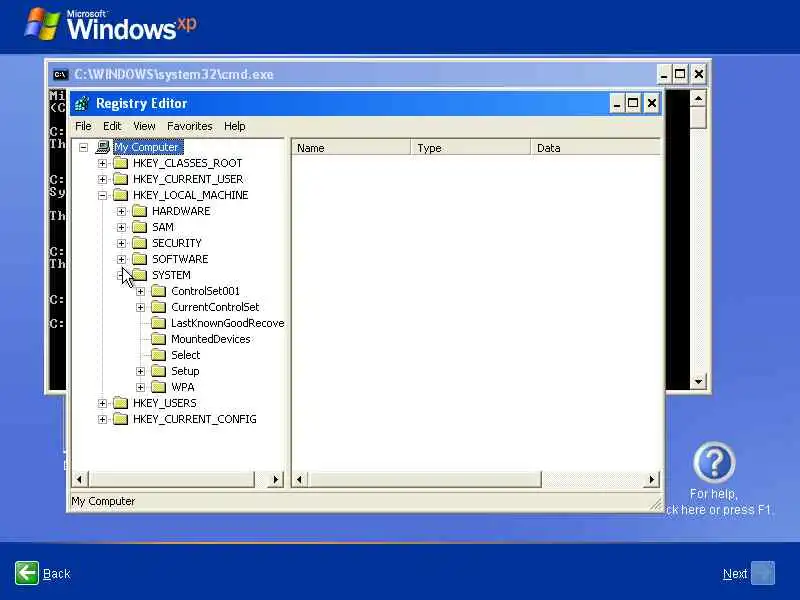Collapse the My Computer root node
800x600 pixels.
pyautogui.click(x=84, y=147)
